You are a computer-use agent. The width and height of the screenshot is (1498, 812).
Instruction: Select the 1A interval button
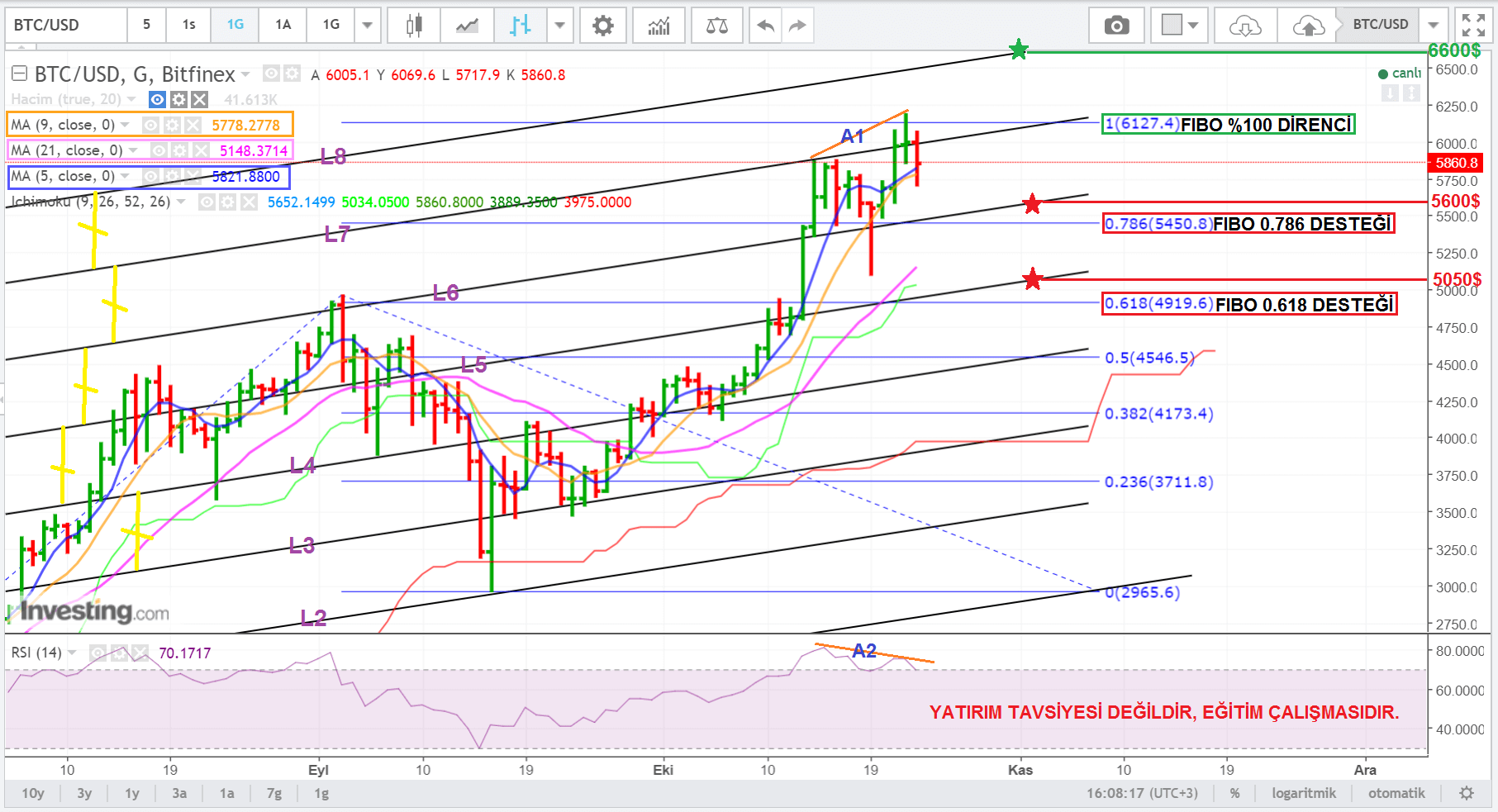(283, 26)
